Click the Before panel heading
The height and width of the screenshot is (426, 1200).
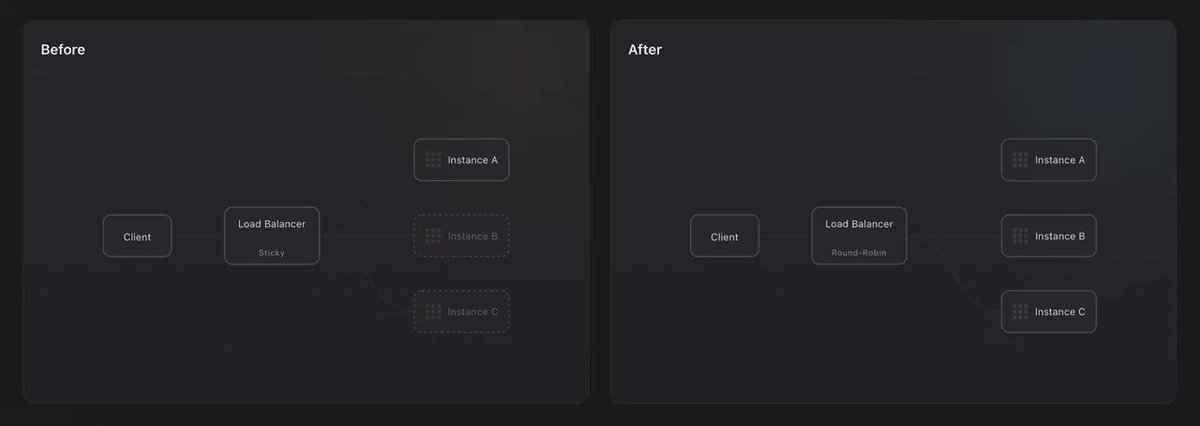click(63, 50)
